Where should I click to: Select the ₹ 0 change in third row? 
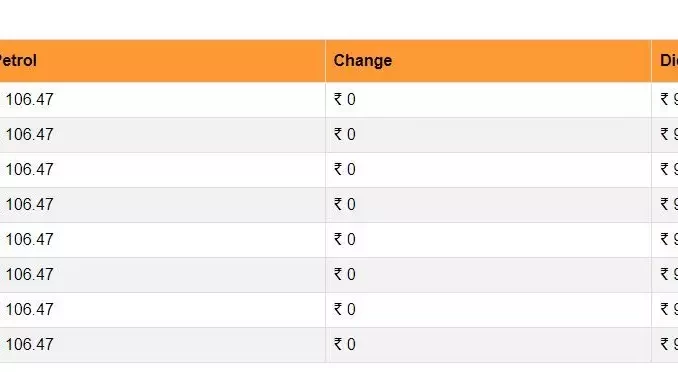pyautogui.click(x=345, y=170)
